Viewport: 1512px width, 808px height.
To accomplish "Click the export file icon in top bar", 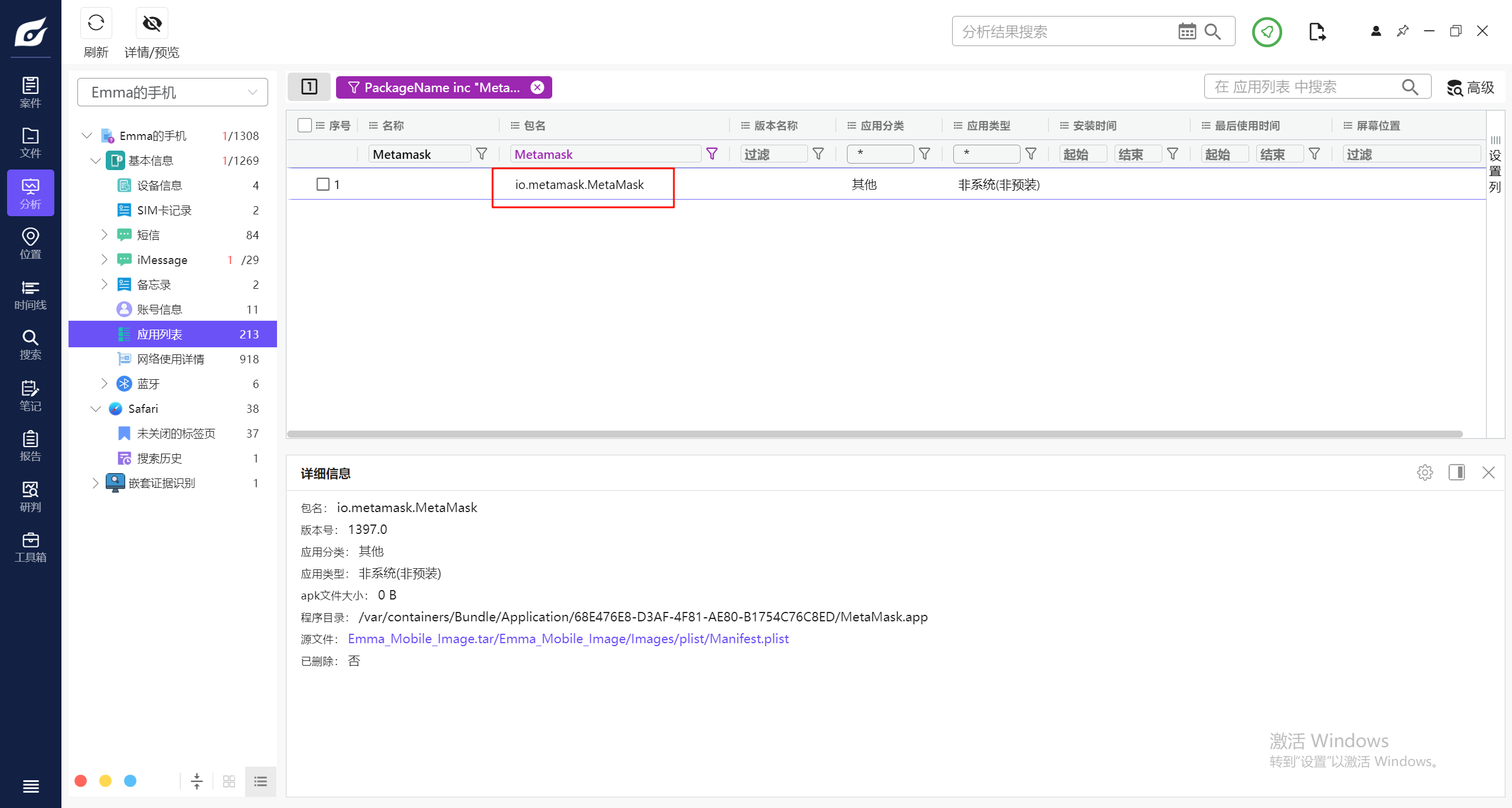I will click(x=1317, y=32).
